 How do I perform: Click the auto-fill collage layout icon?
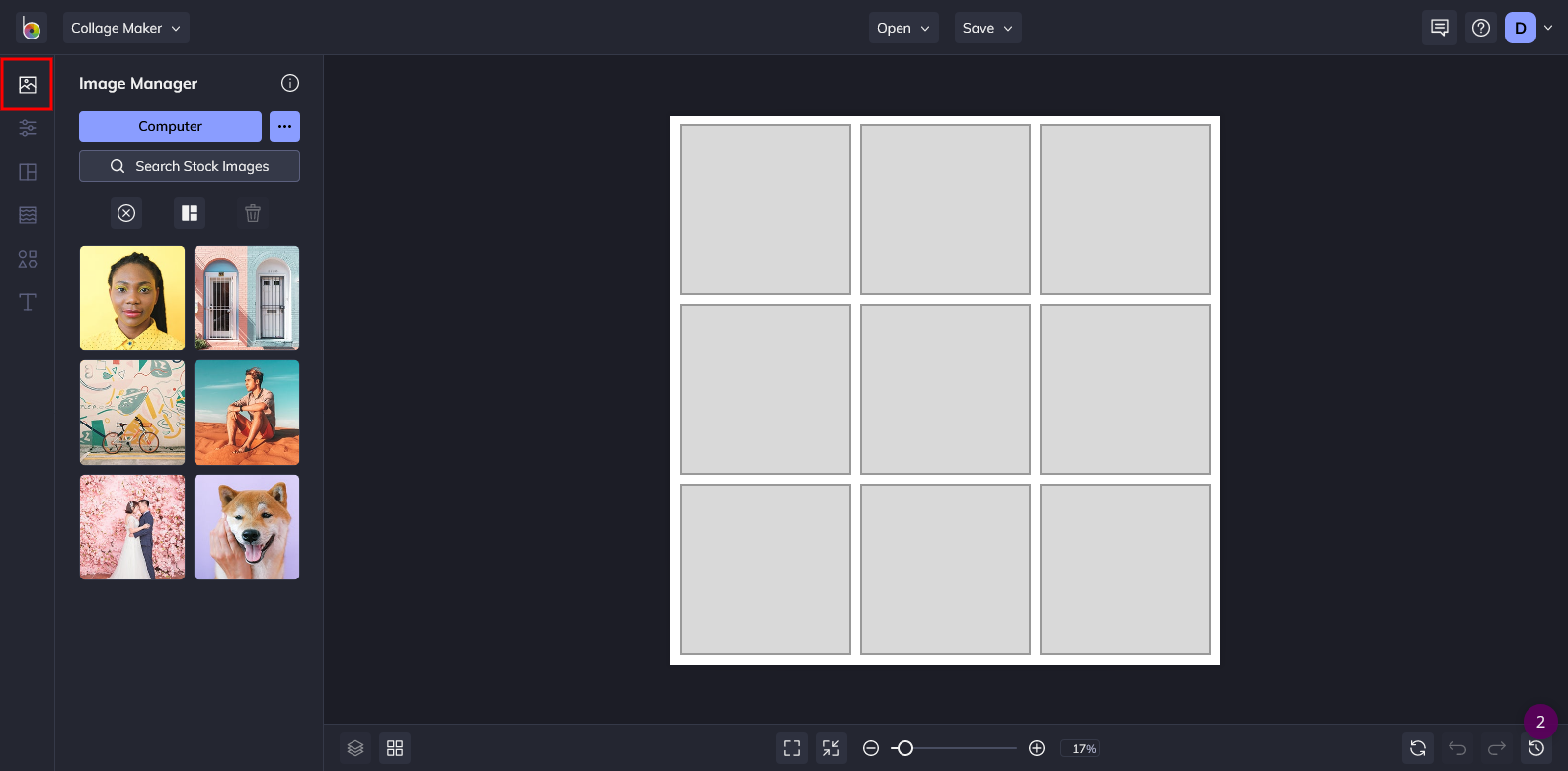coord(190,213)
